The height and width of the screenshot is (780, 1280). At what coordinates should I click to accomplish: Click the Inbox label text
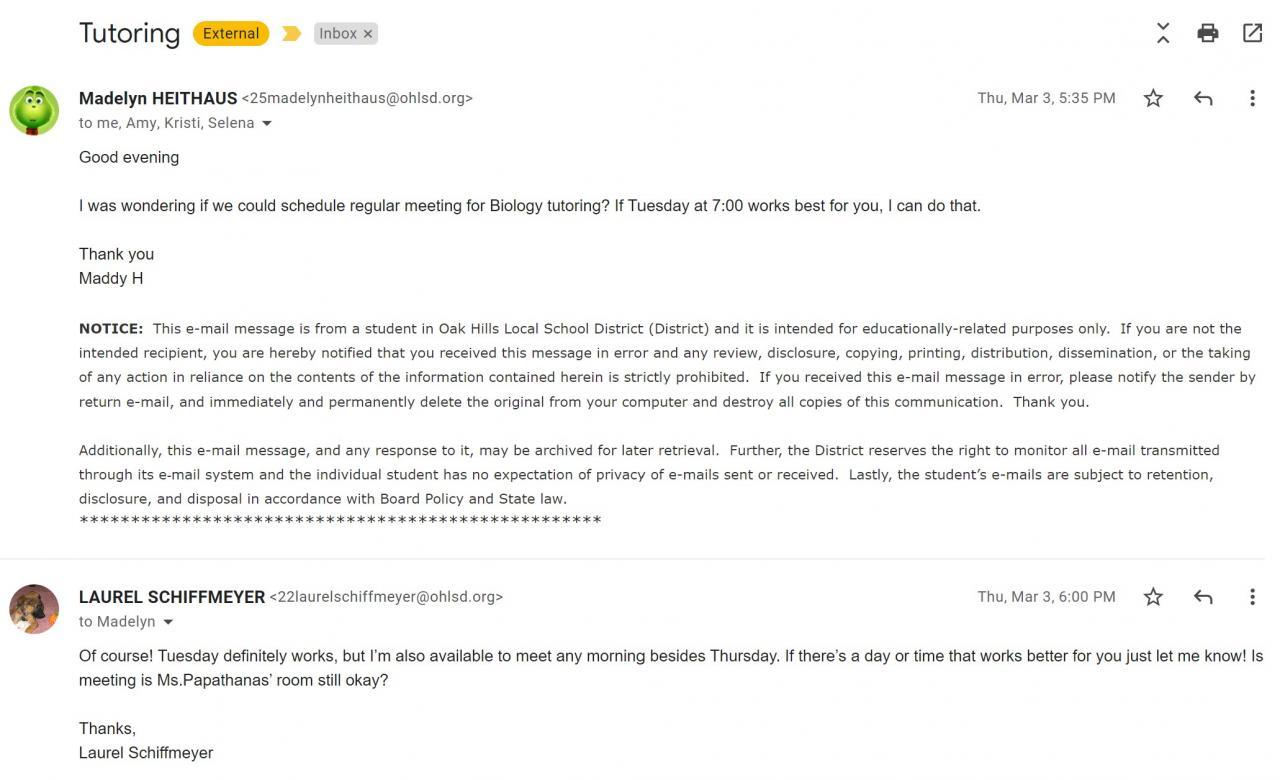pos(337,34)
